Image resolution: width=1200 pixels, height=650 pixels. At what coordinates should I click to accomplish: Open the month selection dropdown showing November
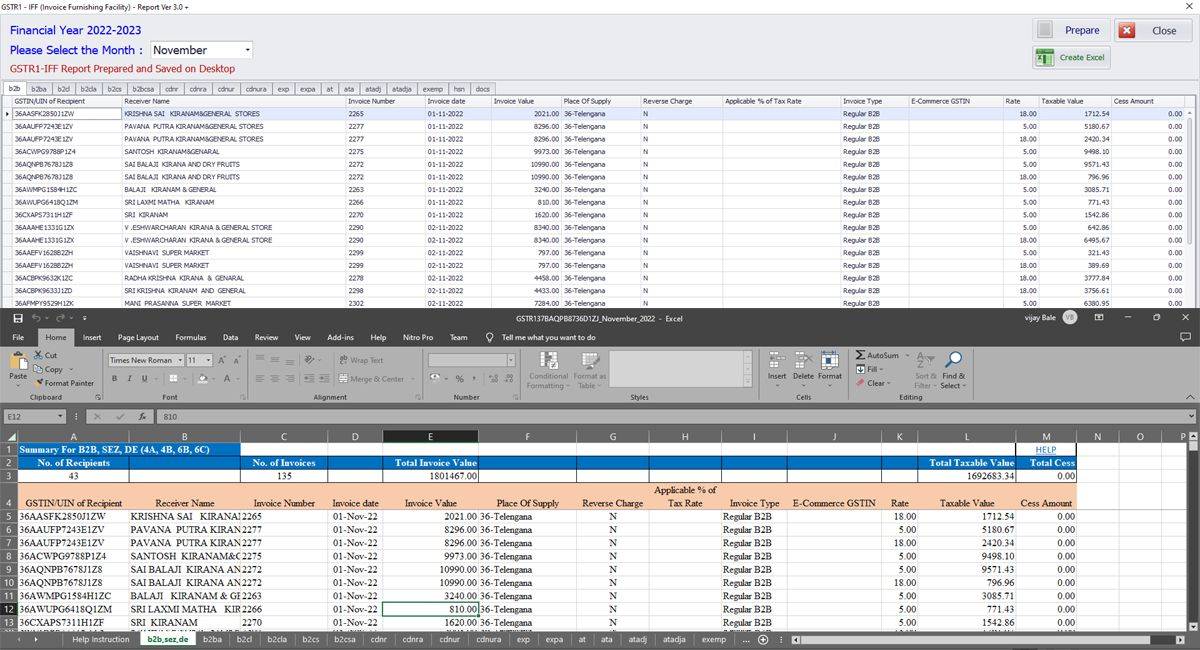coord(247,50)
